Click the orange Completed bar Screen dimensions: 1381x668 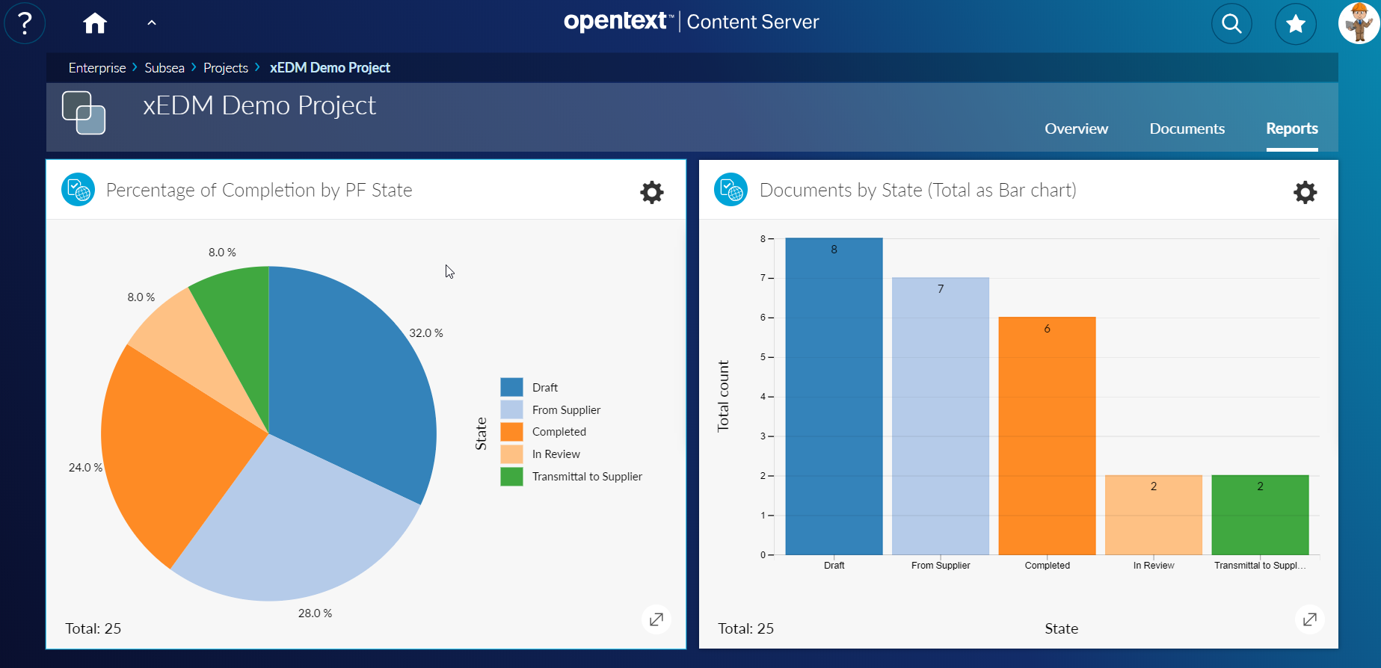[1047, 436]
